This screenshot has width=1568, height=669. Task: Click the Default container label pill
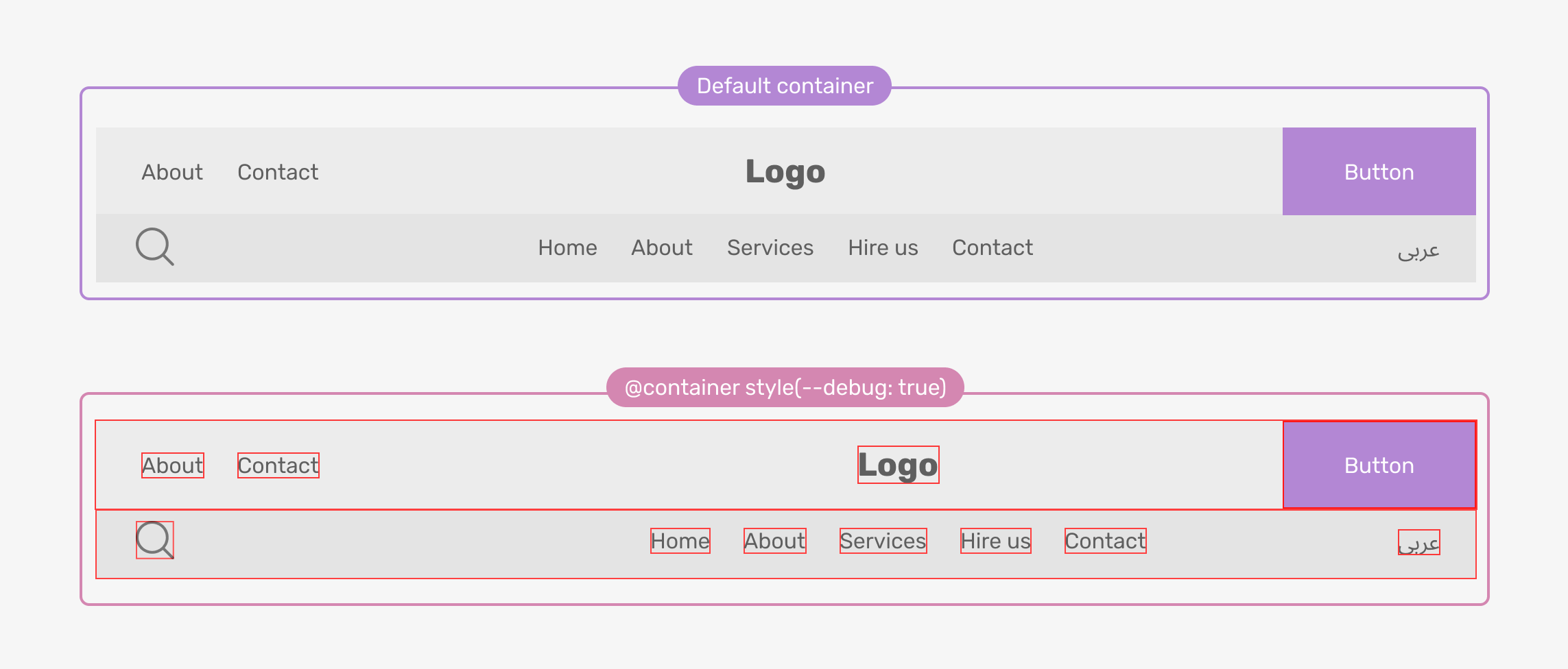pyautogui.click(x=785, y=86)
